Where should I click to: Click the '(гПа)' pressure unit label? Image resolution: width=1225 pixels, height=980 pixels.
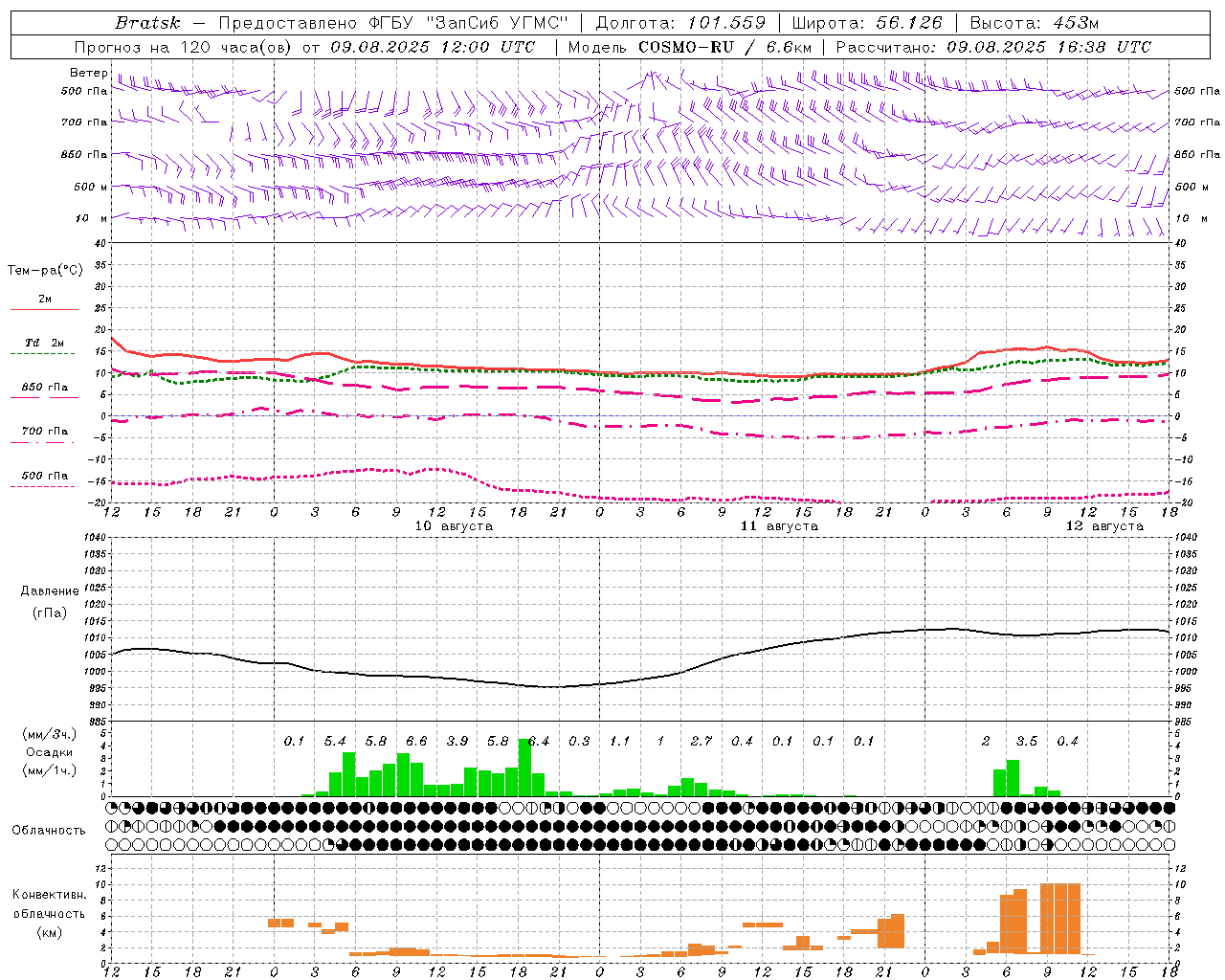49,613
